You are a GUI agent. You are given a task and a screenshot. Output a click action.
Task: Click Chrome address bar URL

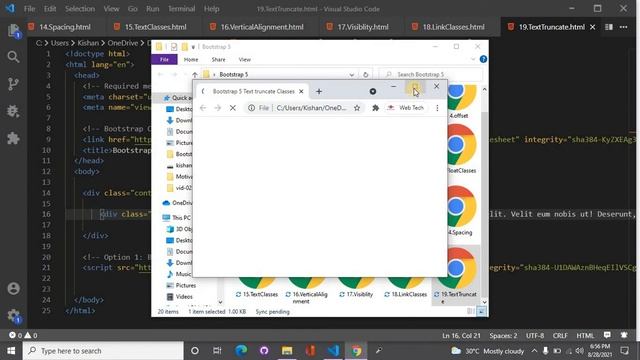311,108
